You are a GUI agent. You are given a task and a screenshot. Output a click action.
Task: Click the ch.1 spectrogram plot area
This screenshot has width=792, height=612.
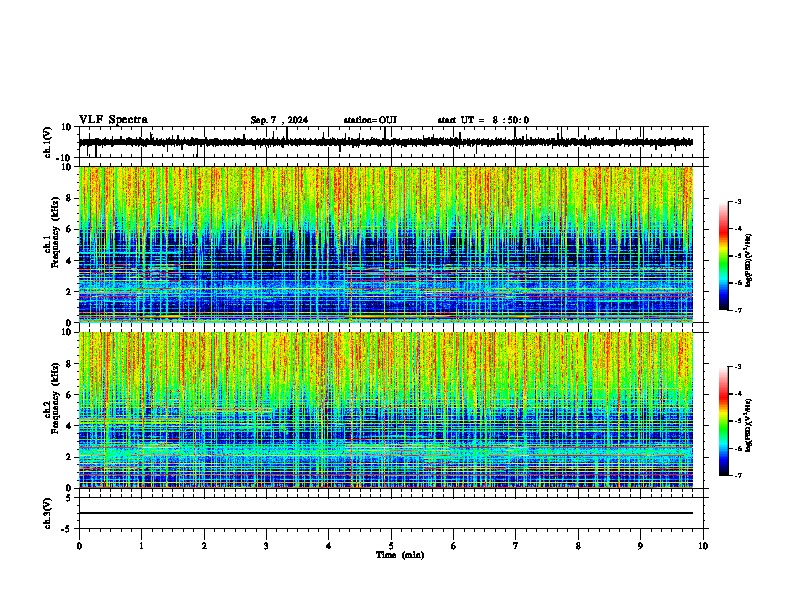pyautogui.click(x=386, y=244)
